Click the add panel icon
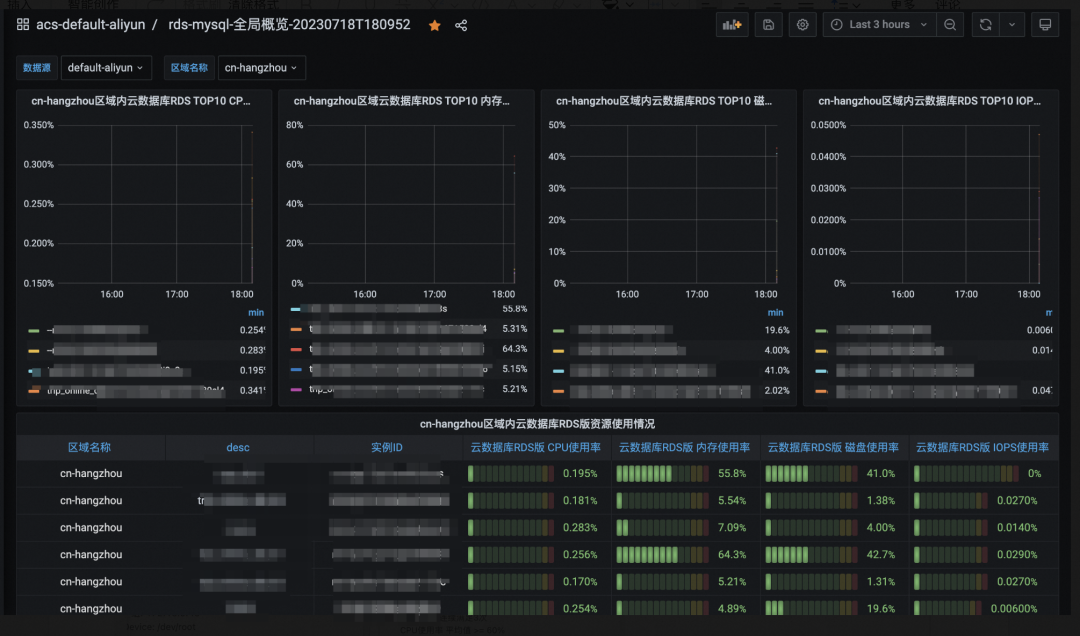 (731, 25)
